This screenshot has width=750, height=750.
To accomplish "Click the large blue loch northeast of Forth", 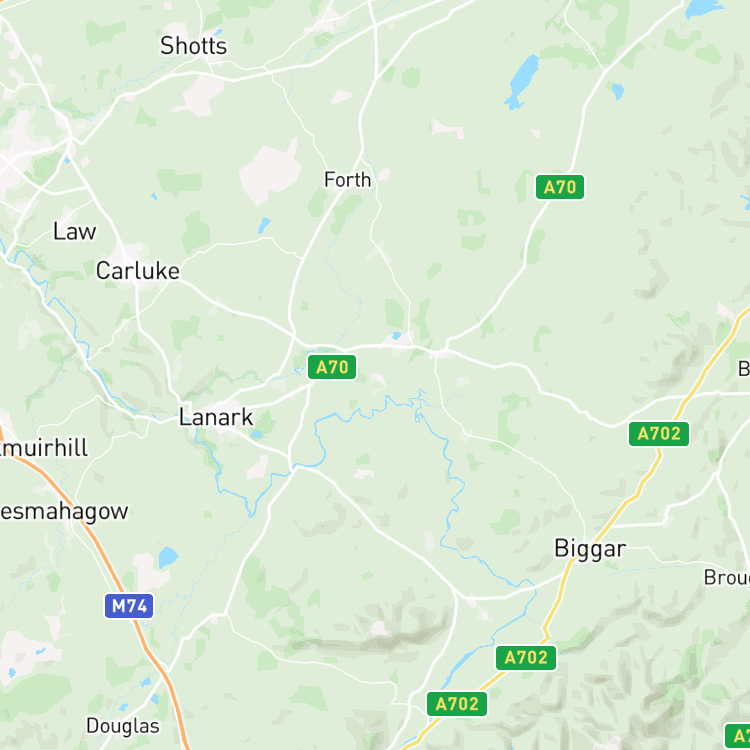I will click(521, 81).
